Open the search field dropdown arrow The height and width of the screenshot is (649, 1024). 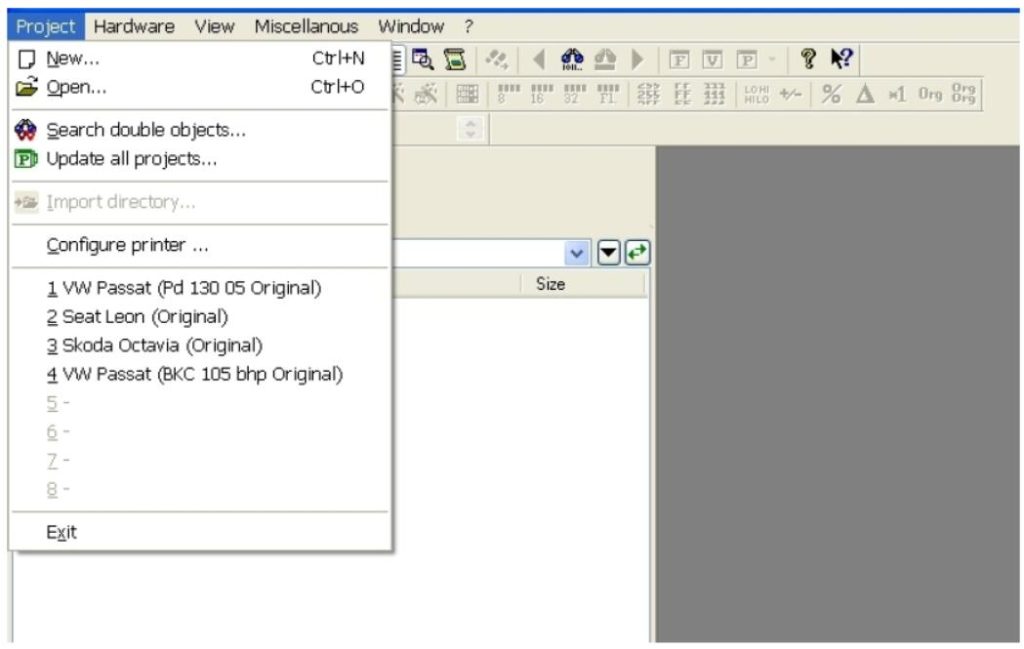click(578, 252)
